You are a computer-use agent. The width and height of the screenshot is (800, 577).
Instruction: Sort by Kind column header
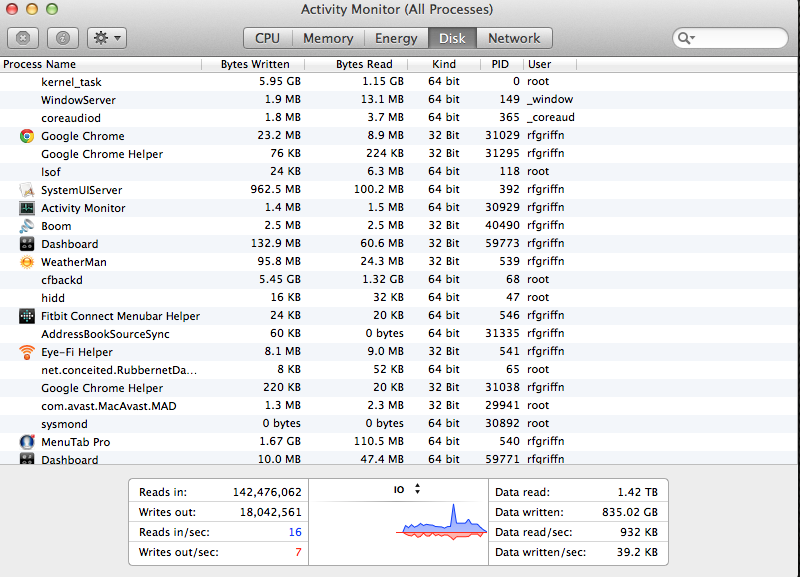[444, 64]
